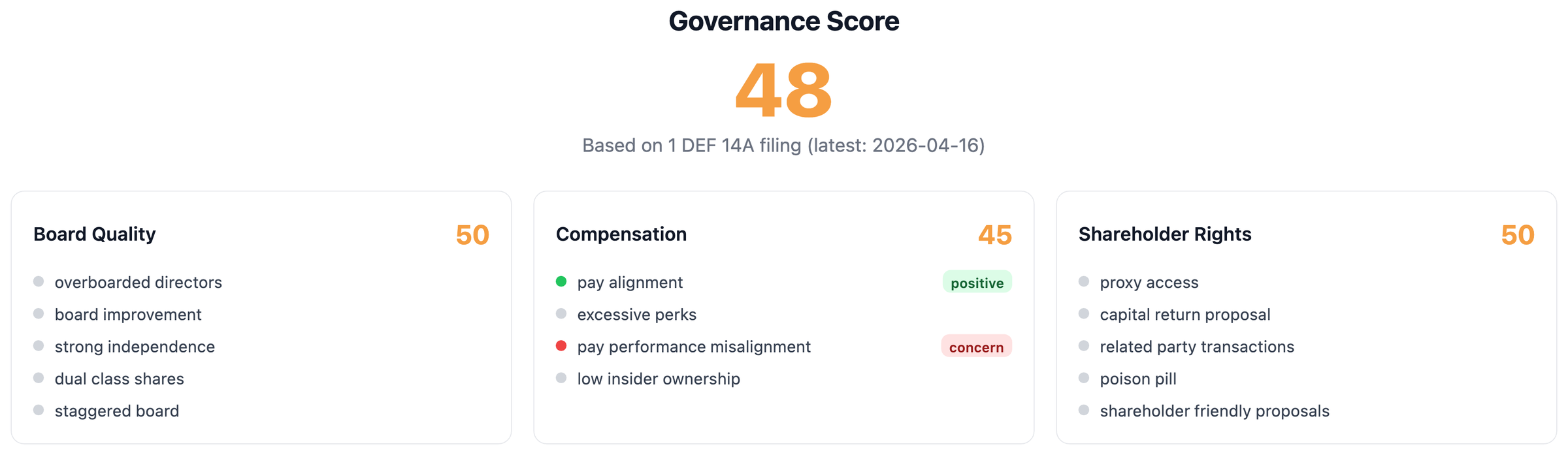Viewport: 1568px width, 455px height.
Task: Click the related party transactions row
Action: pos(1307,346)
